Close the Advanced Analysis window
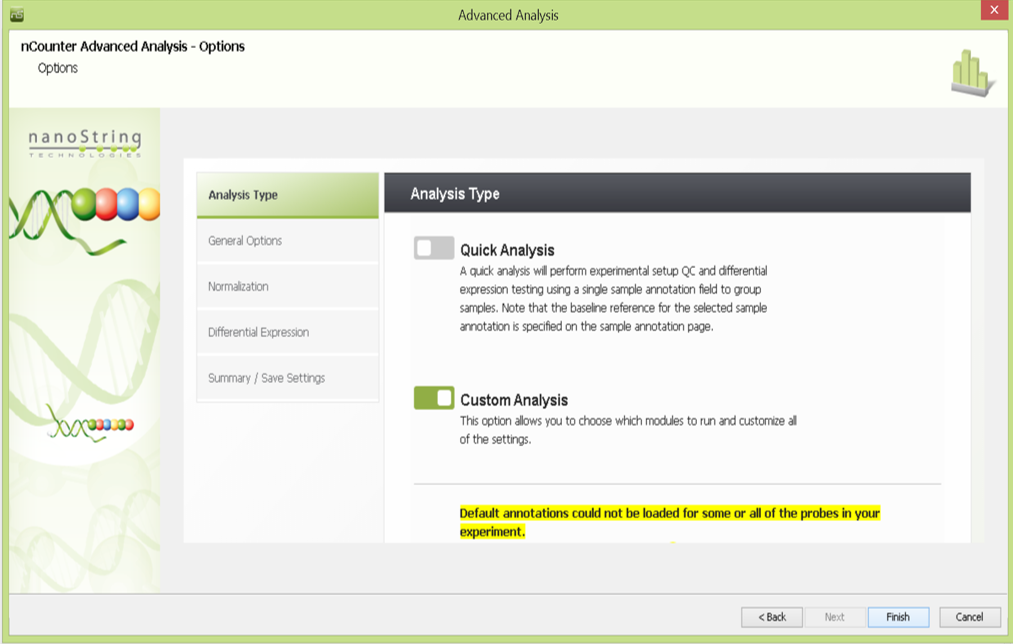This screenshot has width=1013, height=644. 994,10
